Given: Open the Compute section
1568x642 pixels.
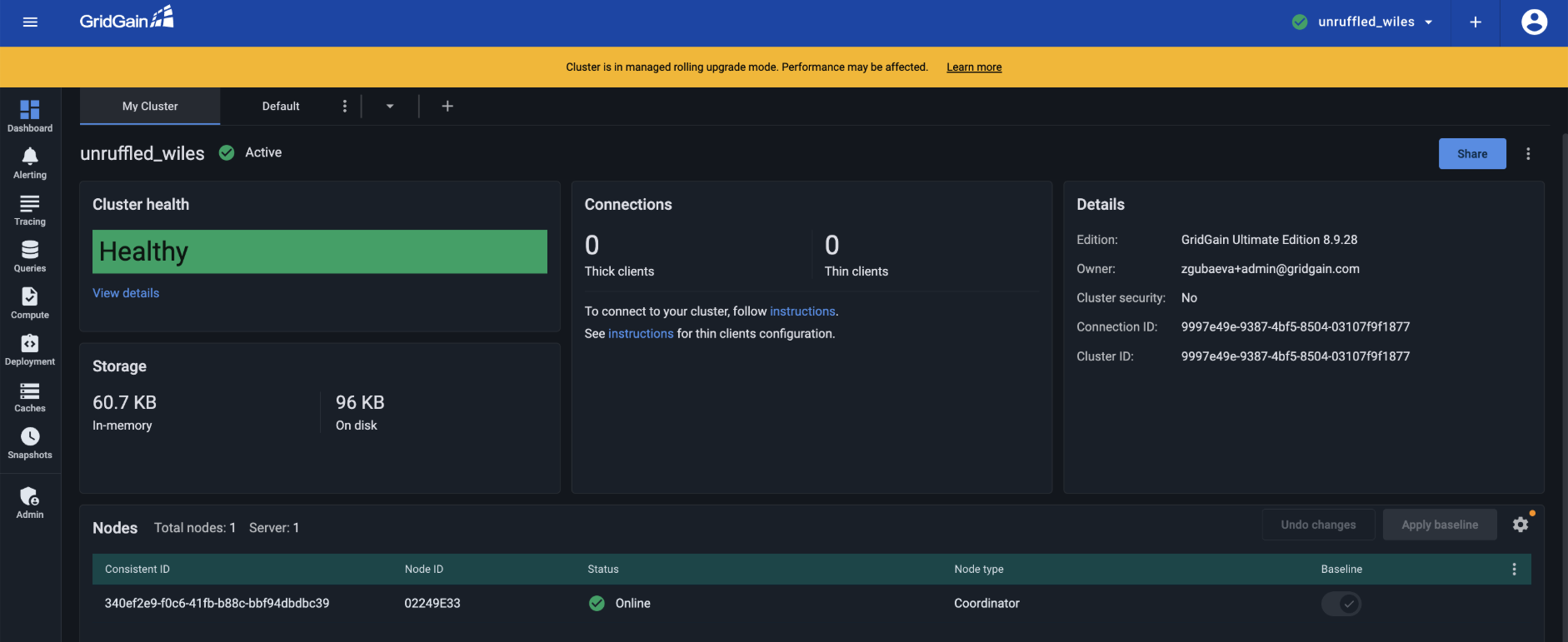Looking at the screenshot, I should [x=30, y=303].
